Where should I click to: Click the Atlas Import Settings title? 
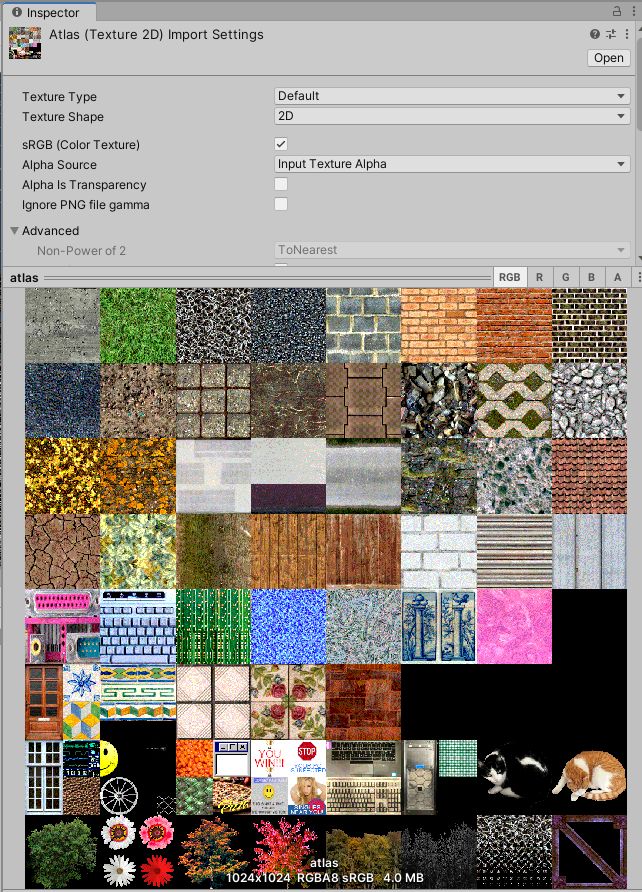(156, 35)
